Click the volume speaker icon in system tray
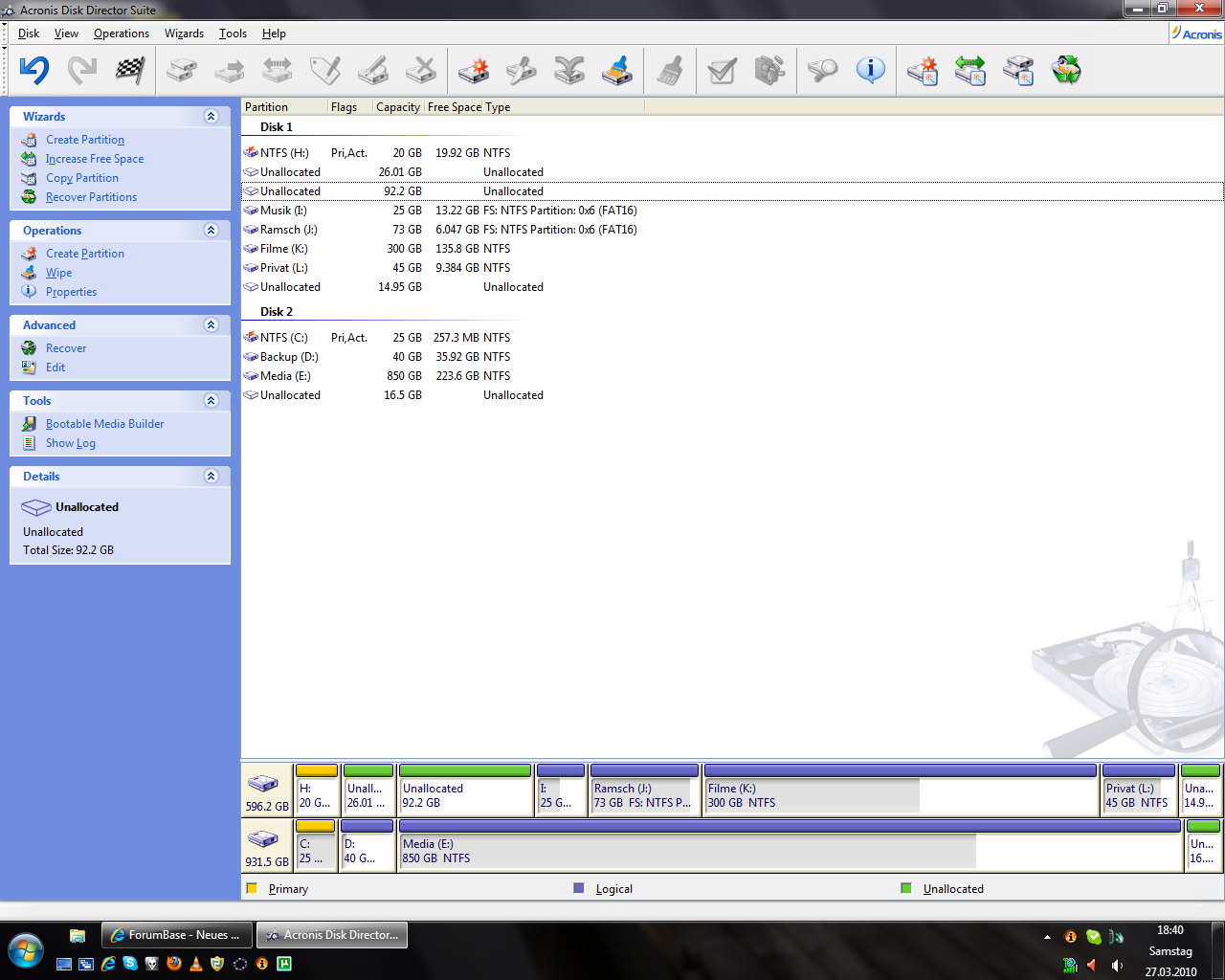The width and height of the screenshot is (1225, 980). click(x=1117, y=965)
